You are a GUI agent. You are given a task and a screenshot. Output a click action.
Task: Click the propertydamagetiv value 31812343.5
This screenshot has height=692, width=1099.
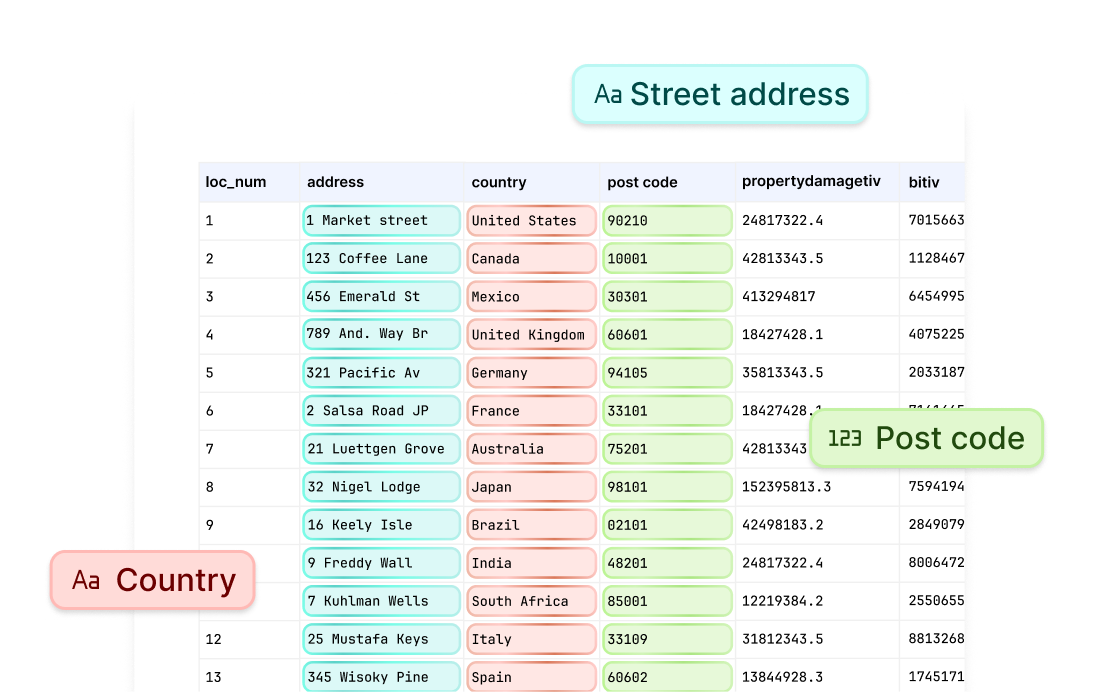pyautogui.click(x=782, y=639)
